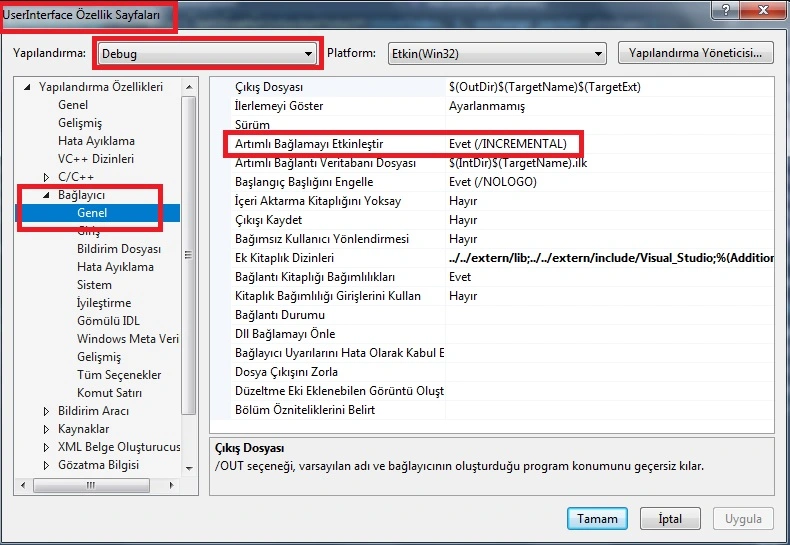Expand the XML Belge Oluşturucusu node

(46, 447)
